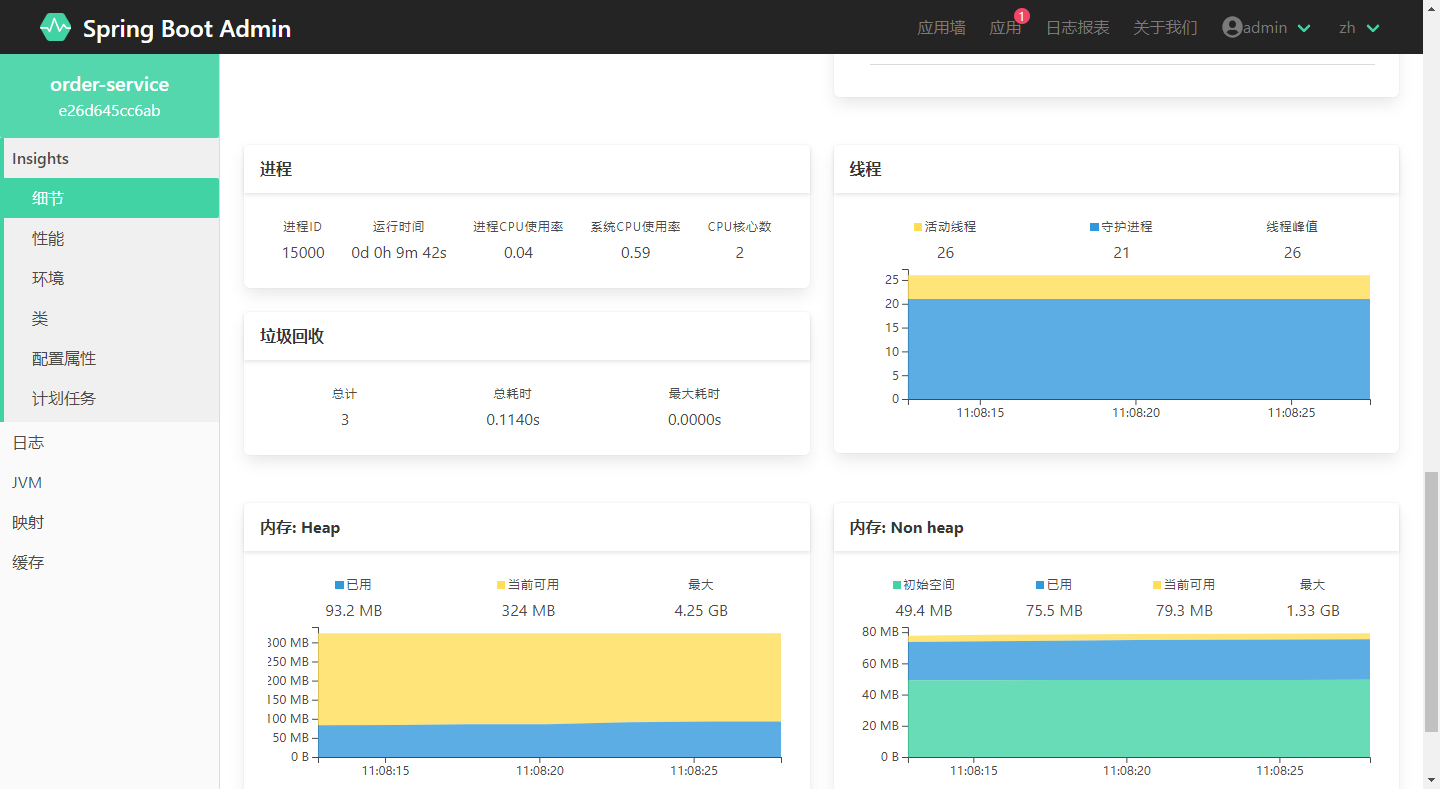The width and height of the screenshot is (1440, 789).
Task: Click the Non heap 初始空间 green swatch
Action: pos(897,585)
